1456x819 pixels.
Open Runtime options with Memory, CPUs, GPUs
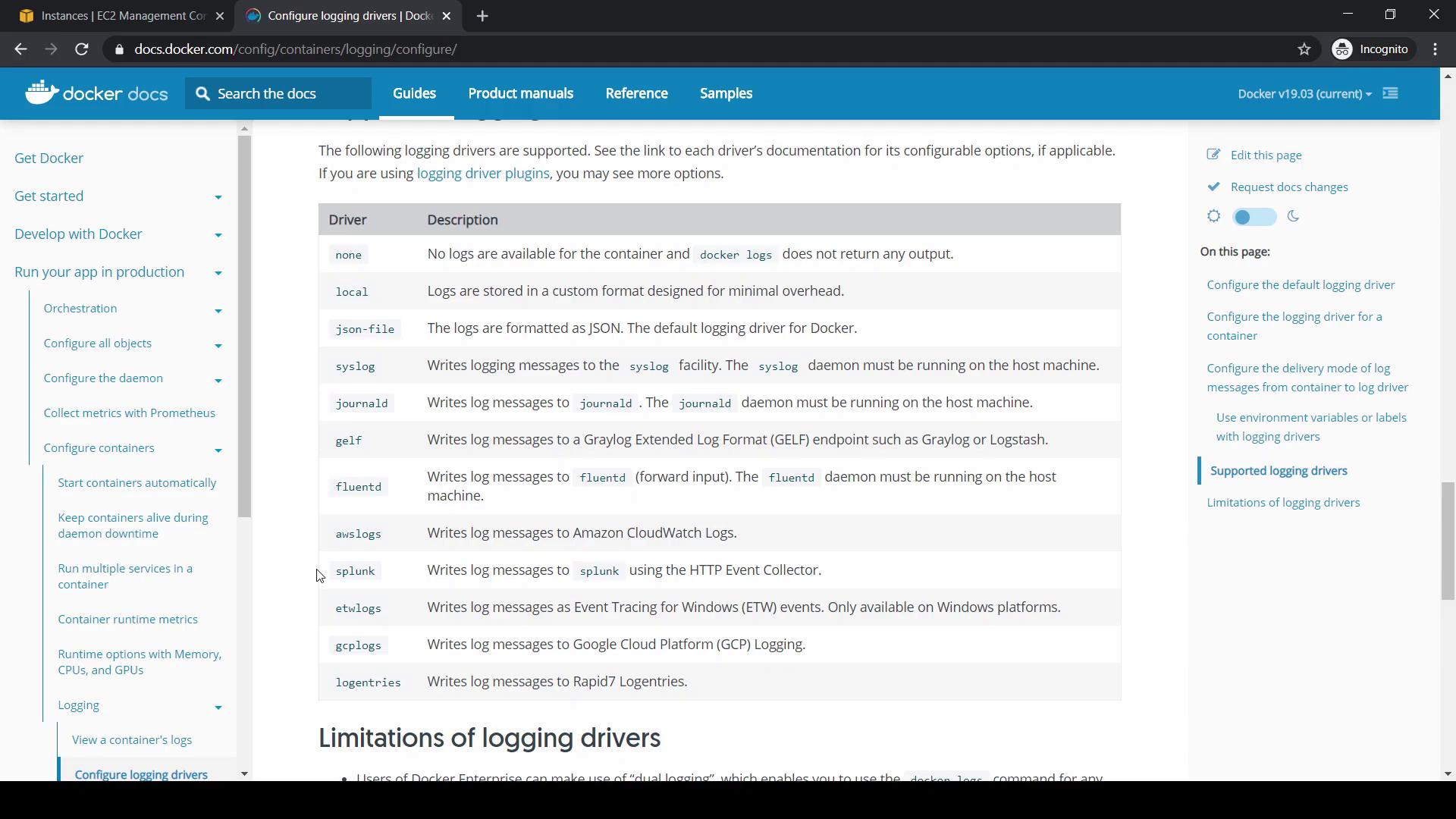click(x=140, y=662)
